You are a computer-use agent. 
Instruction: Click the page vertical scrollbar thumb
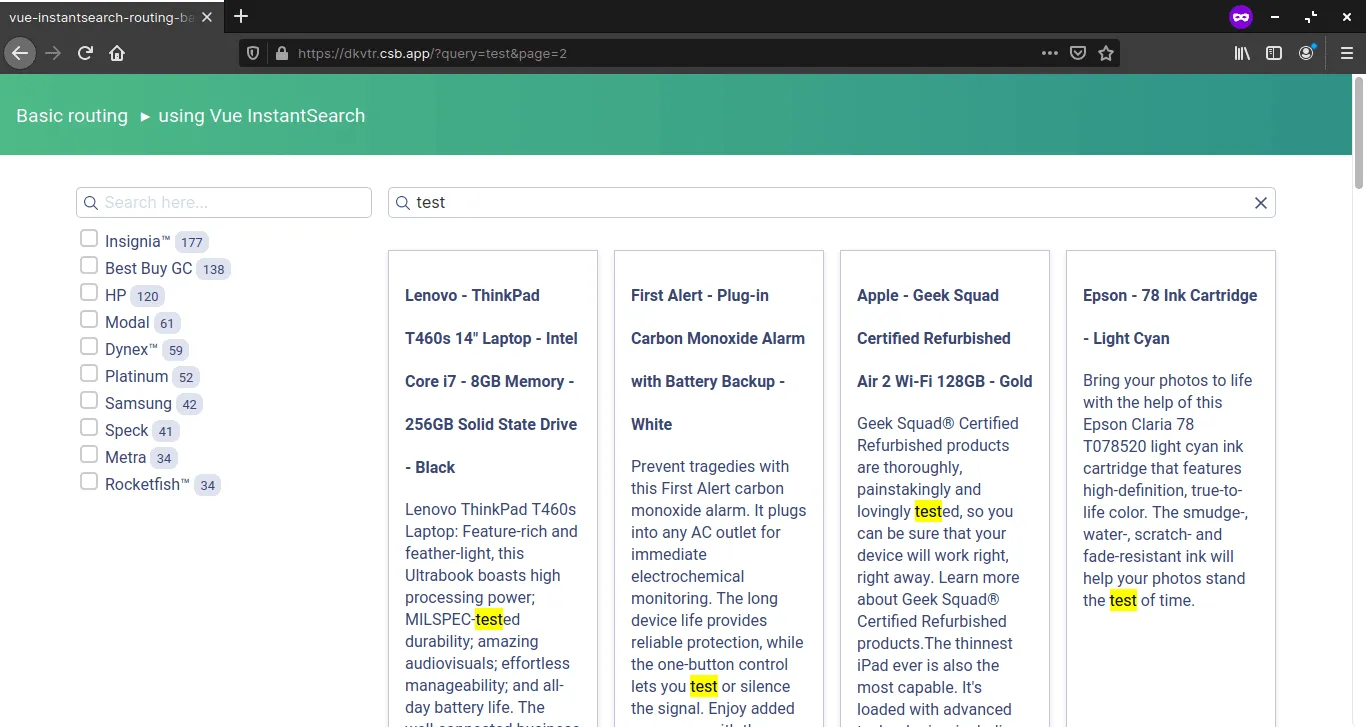tap(1359, 131)
